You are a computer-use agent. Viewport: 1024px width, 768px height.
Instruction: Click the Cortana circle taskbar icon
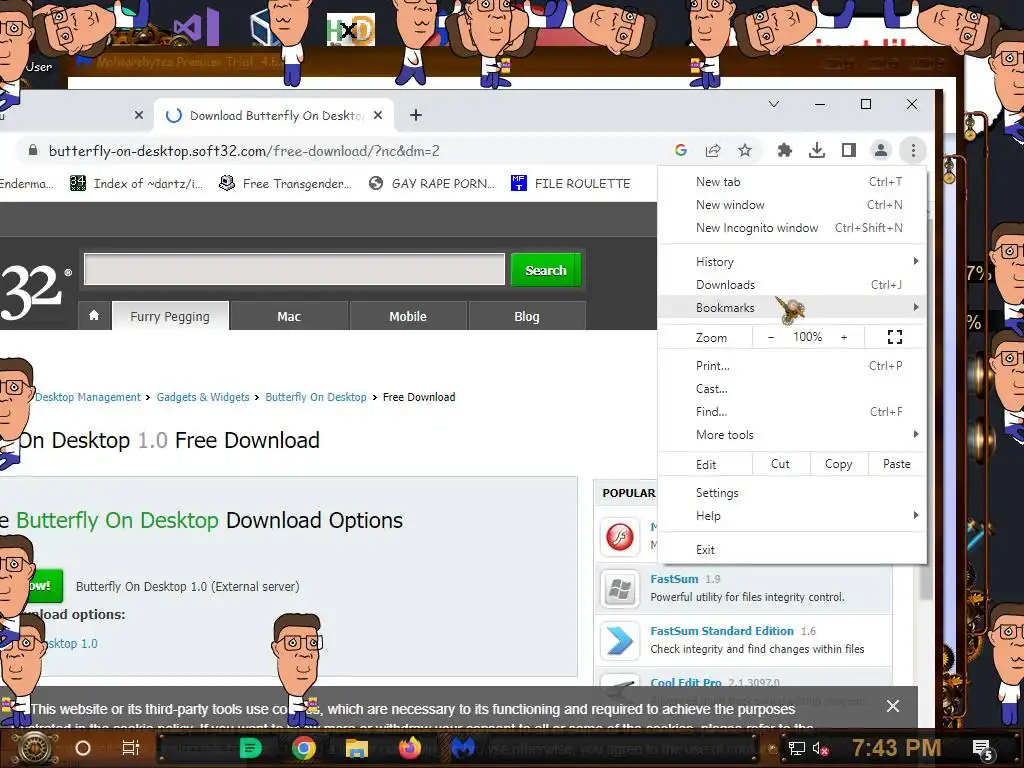[x=82, y=748]
